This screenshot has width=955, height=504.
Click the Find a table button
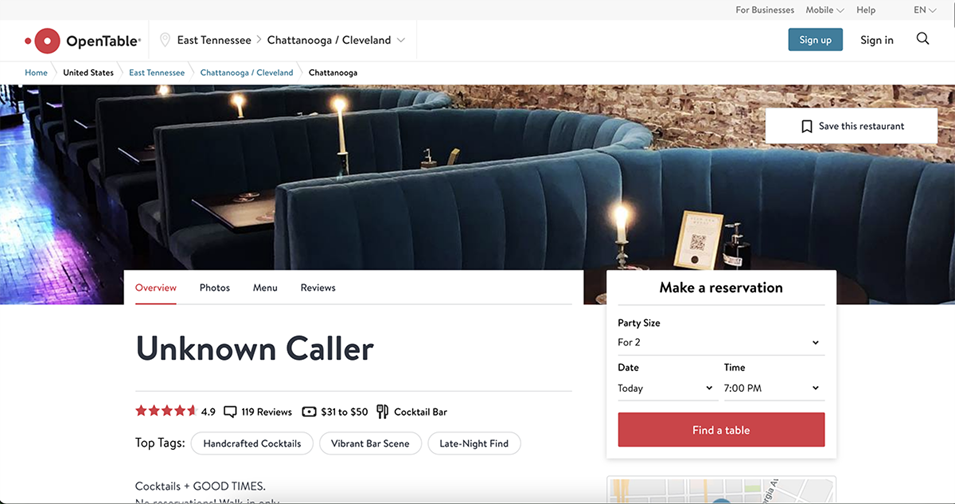pyautogui.click(x=721, y=430)
